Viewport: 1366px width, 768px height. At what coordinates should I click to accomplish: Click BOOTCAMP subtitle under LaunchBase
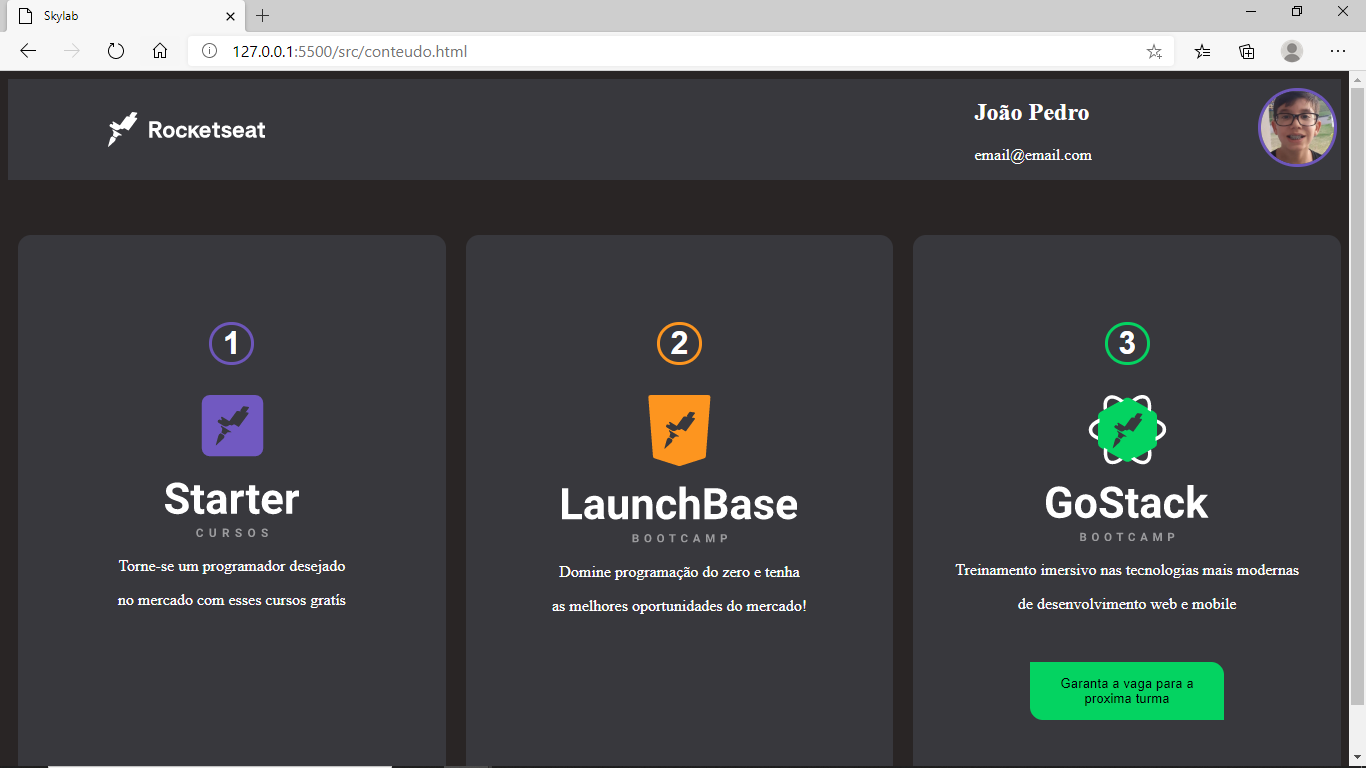click(x=680, y=539)
